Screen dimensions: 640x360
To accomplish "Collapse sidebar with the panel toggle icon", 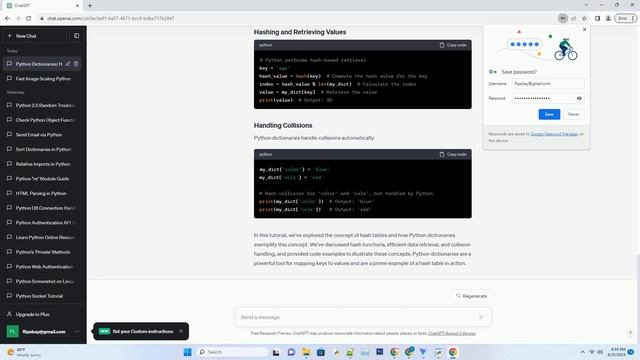I will 77,36.
